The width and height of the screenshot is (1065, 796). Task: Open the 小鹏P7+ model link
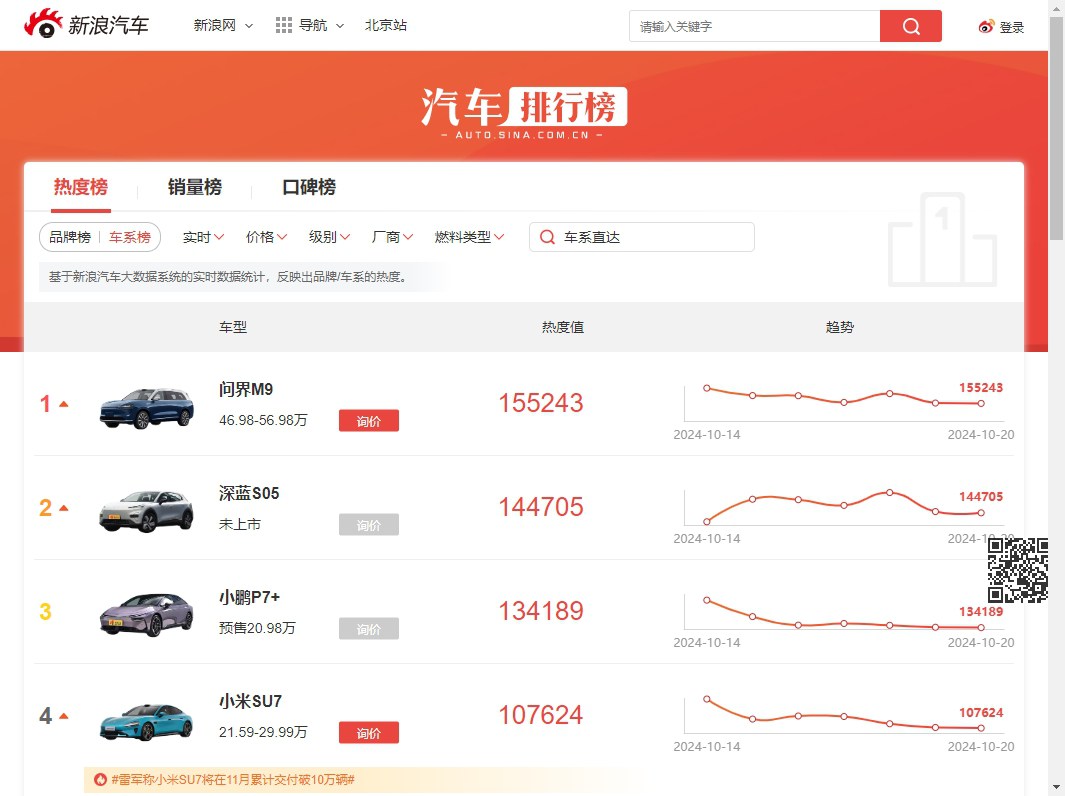click(x=249, y=597)
